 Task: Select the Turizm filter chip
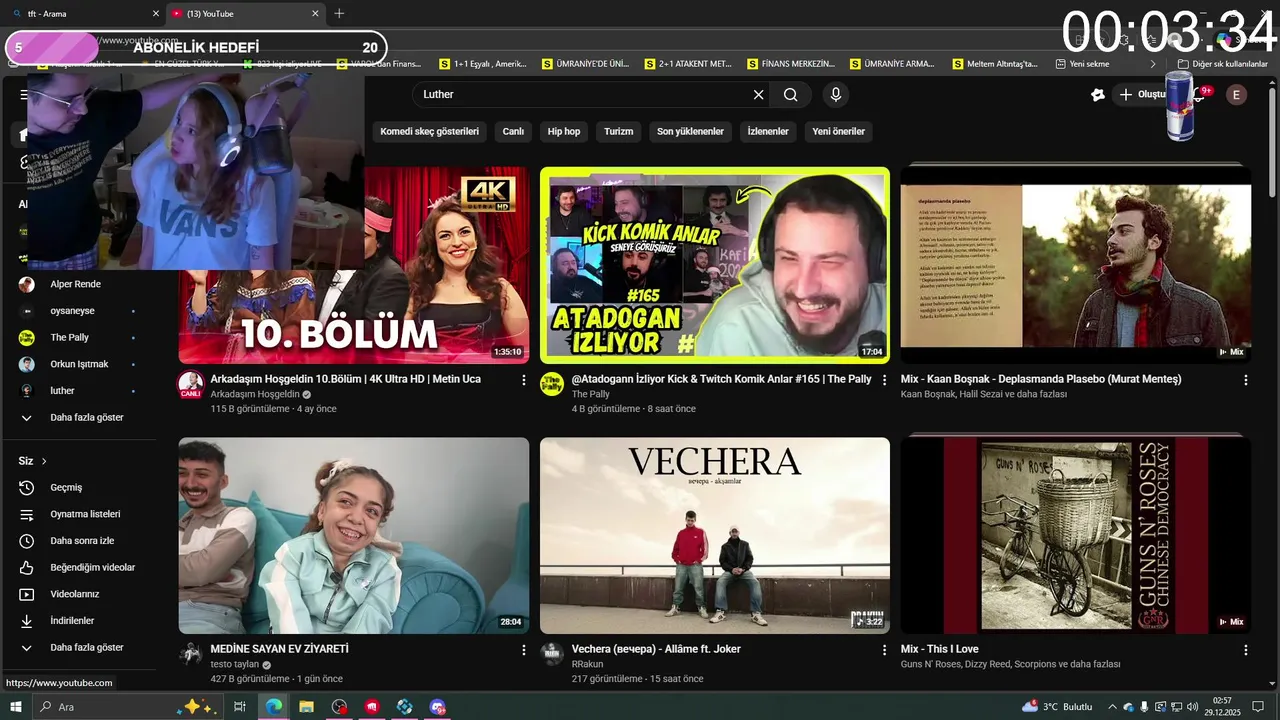[619, 131]
